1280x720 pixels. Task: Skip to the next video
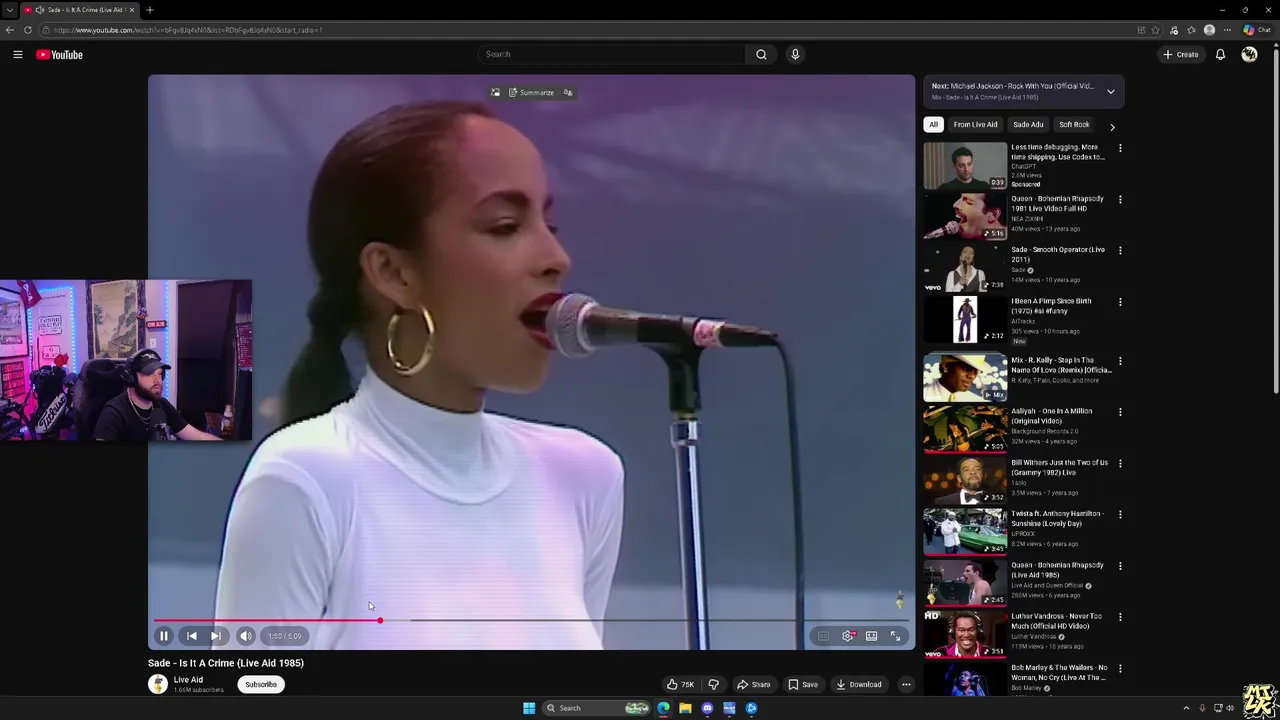216,636
